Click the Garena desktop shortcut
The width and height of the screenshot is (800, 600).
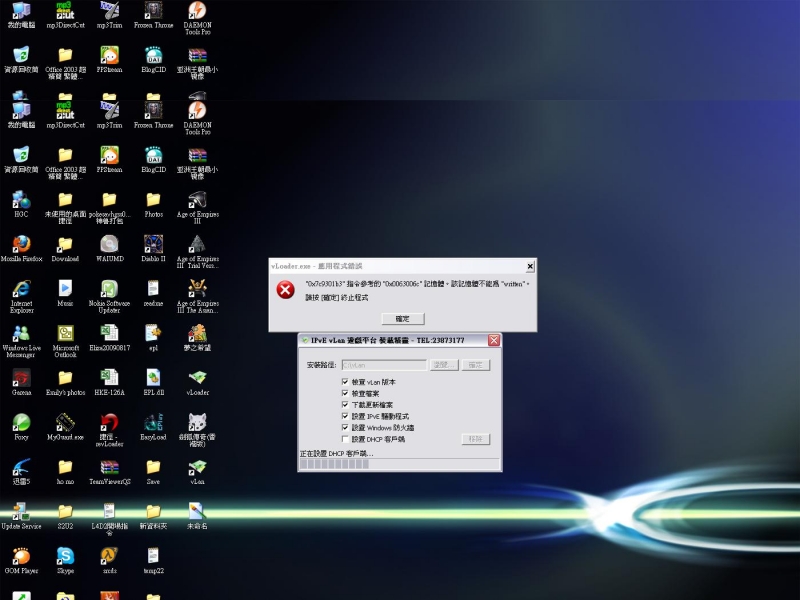[21, 378]
